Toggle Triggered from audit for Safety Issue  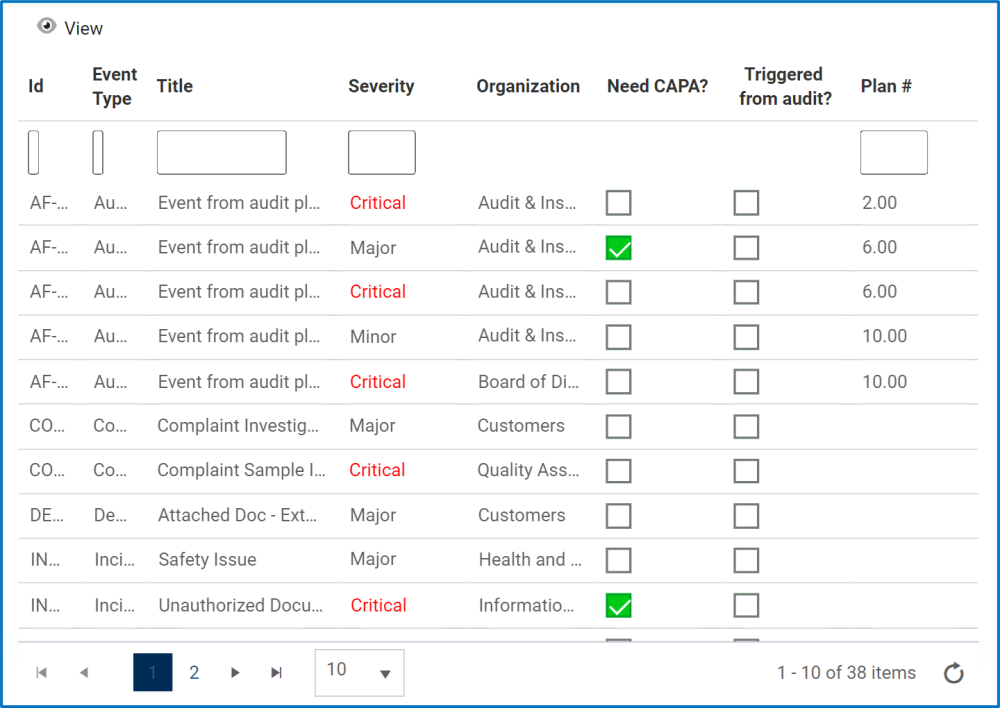746,560
